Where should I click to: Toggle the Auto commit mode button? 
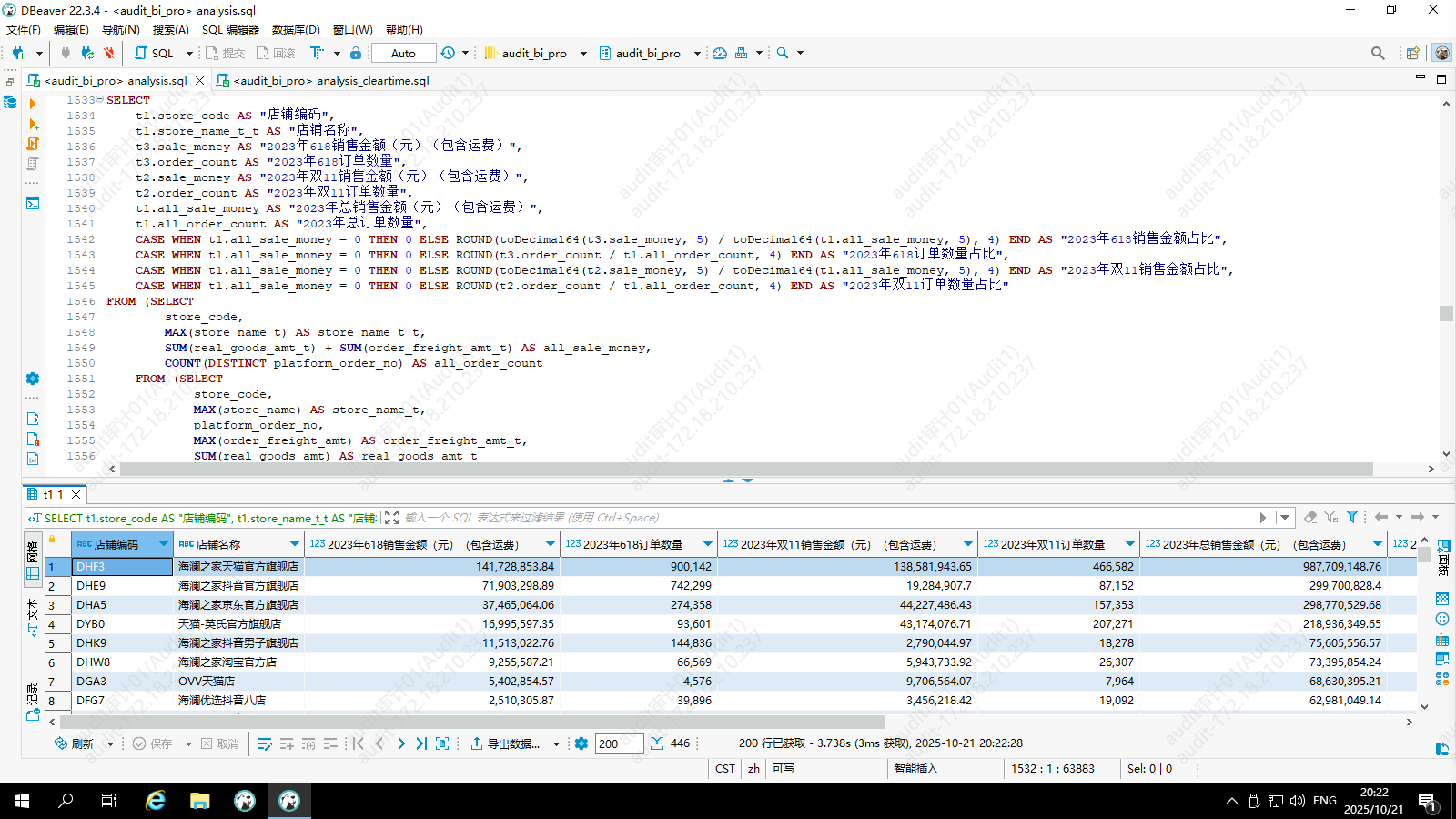(x=403, y=53)
